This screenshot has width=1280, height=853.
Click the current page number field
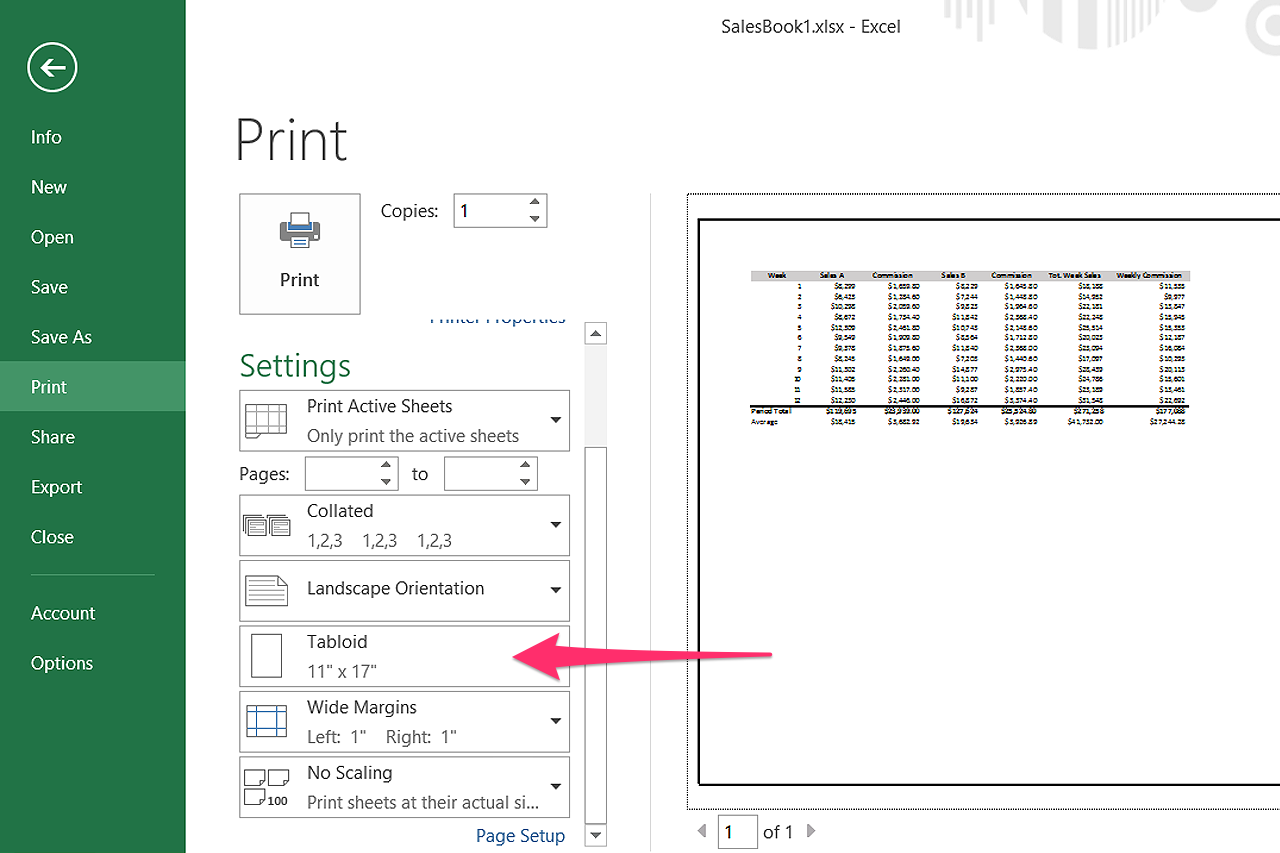[x=737, y=831]
